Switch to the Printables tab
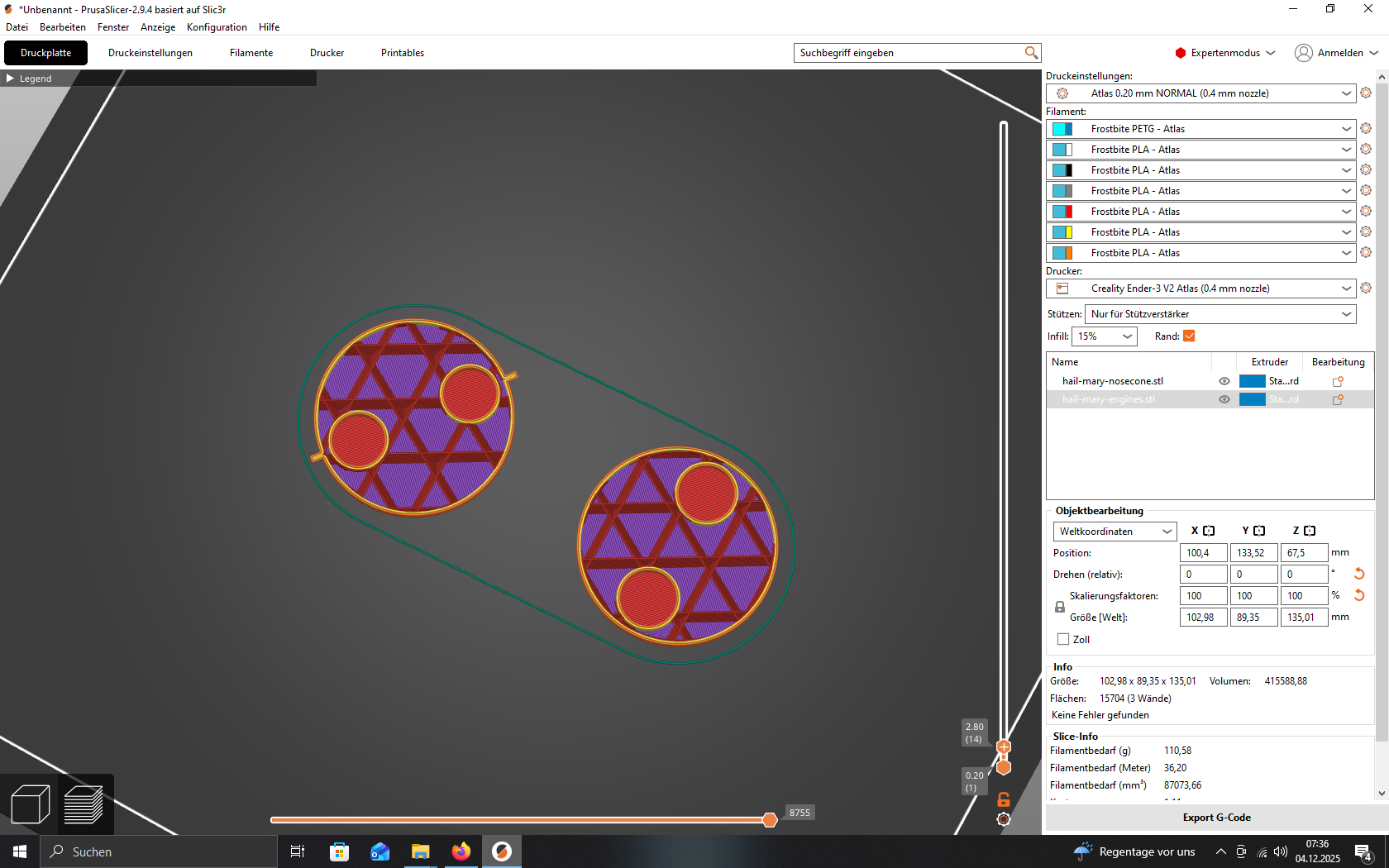The height and width of the screenshot is (868, 1389). point(403,53)
